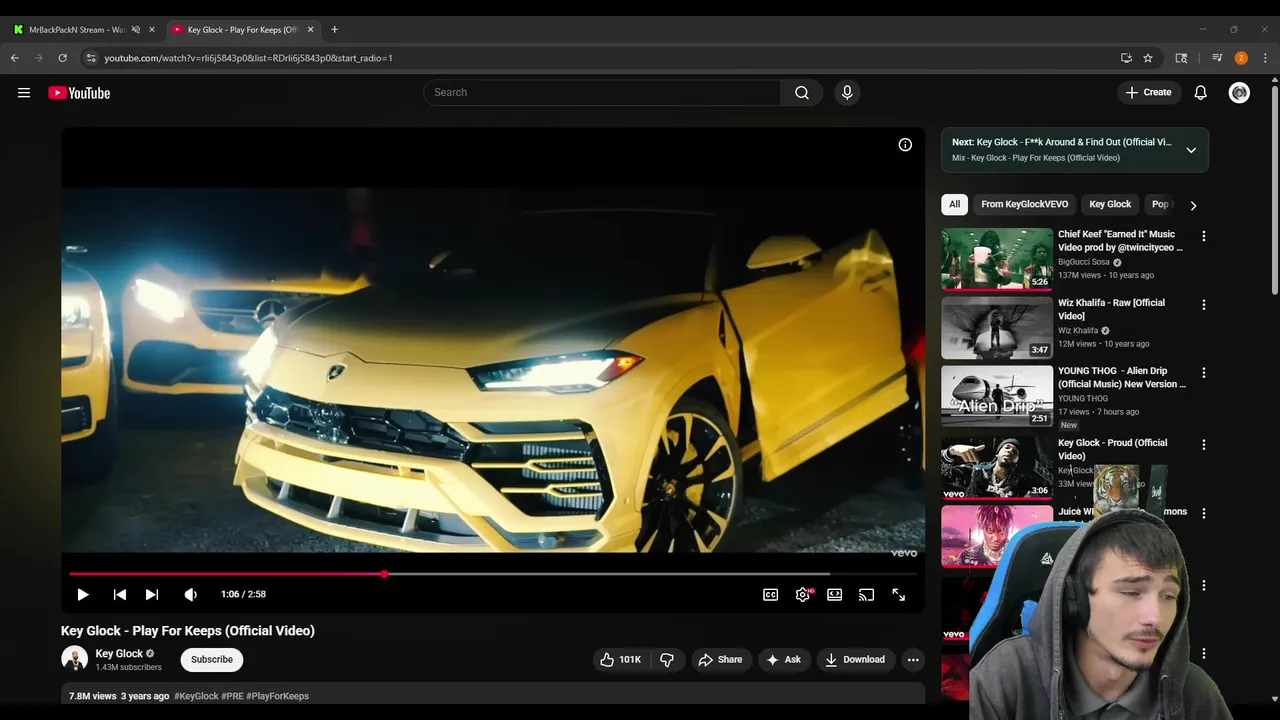Open options for the Chief Keef video
This screenshot has width=1280, height=720.
(1204, 236)
